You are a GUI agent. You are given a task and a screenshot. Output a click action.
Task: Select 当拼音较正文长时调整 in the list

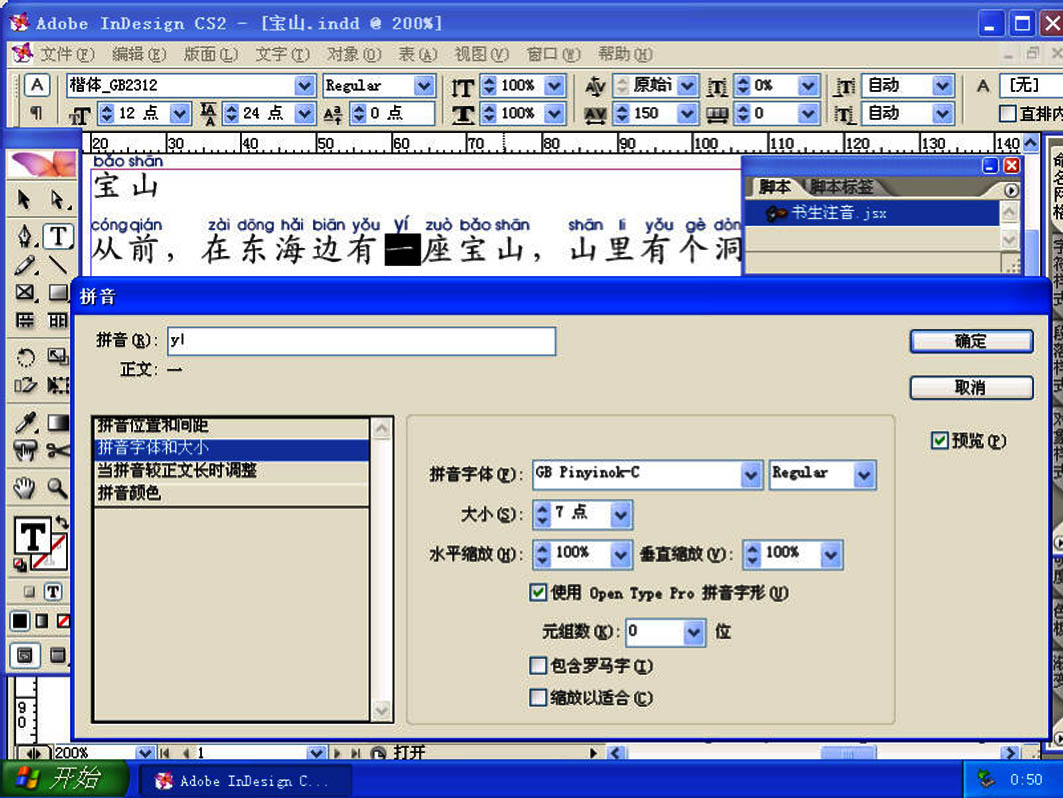click(231, 471)
